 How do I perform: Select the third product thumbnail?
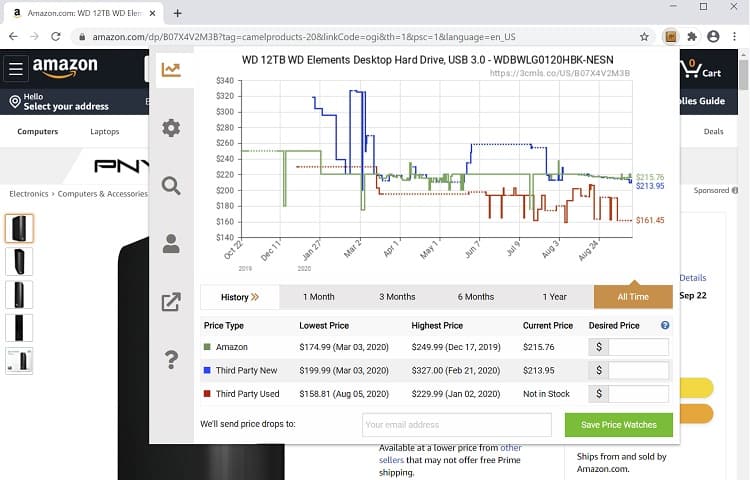pos(19,295)
